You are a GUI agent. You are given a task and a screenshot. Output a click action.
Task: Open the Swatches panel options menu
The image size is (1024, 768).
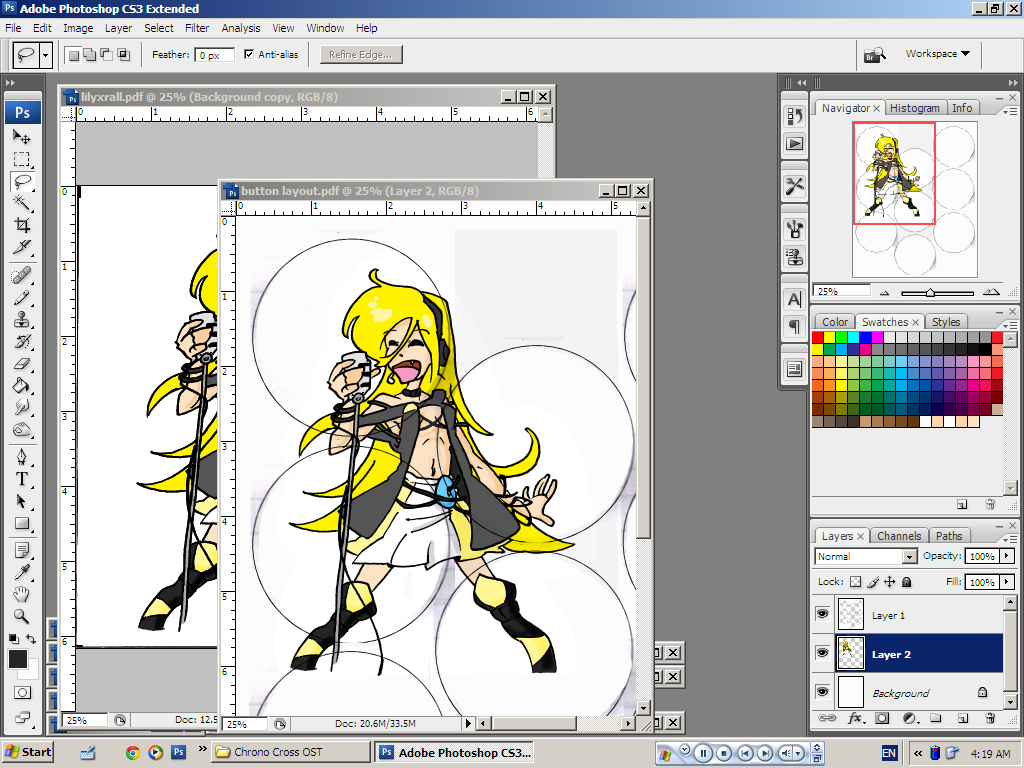click(1009, 325)
